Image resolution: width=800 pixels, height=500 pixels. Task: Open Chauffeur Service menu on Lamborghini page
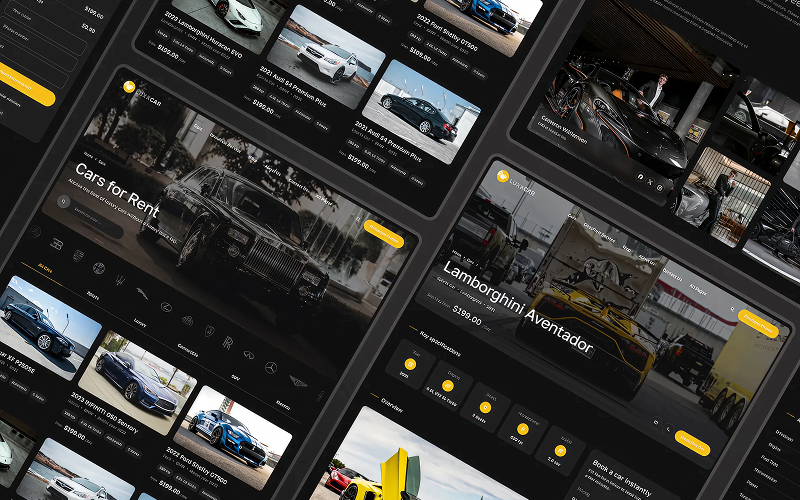599,233
